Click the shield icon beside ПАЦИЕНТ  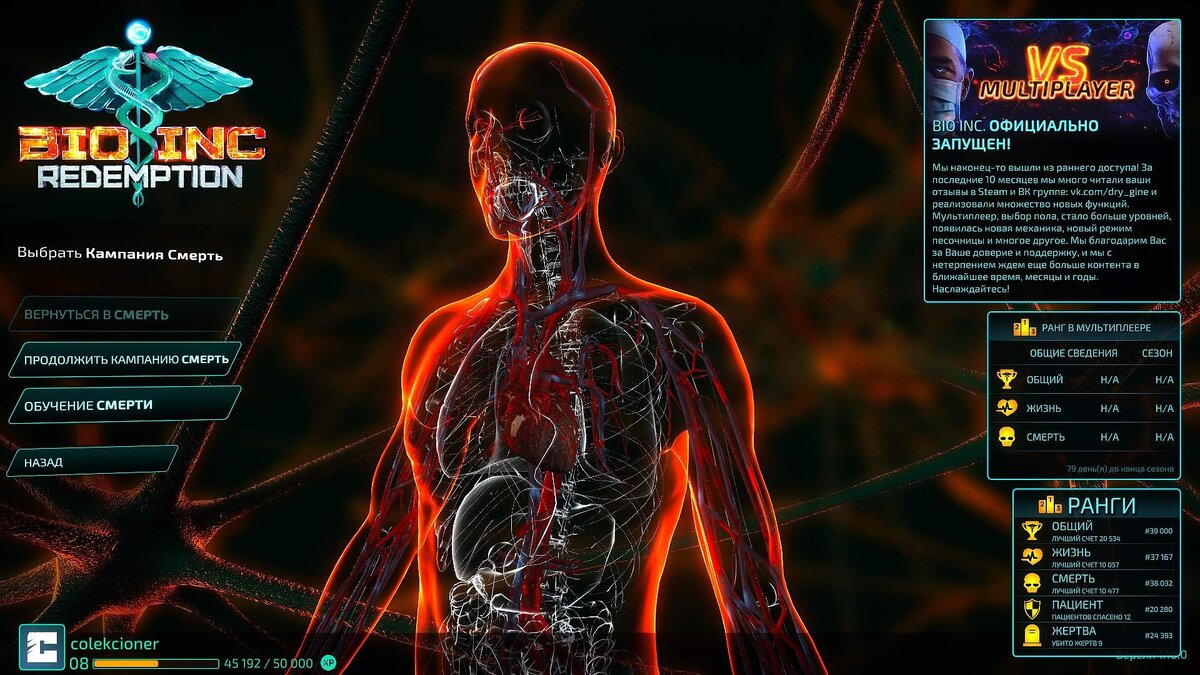1032,609
